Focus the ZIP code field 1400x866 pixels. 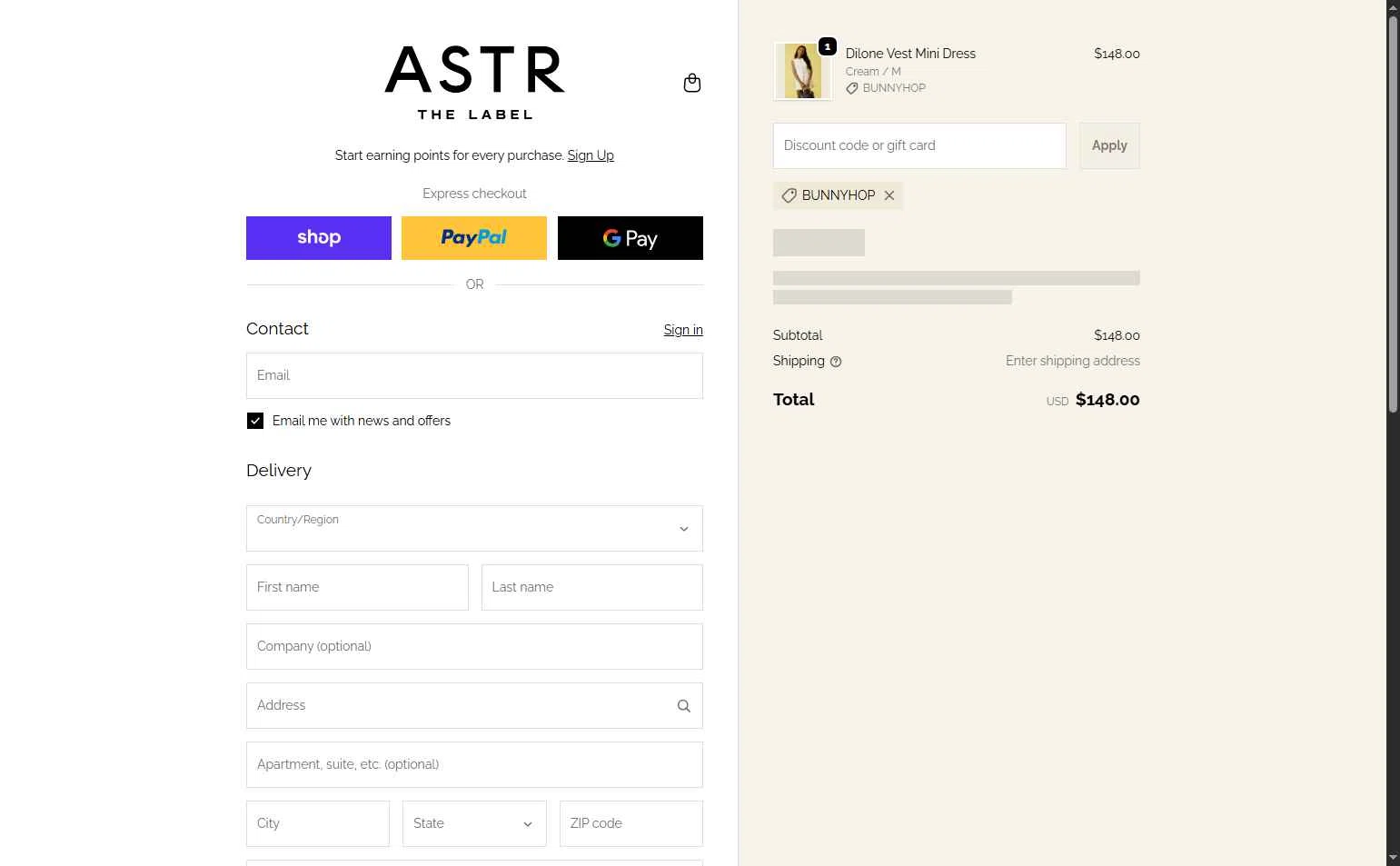(631, 823)
